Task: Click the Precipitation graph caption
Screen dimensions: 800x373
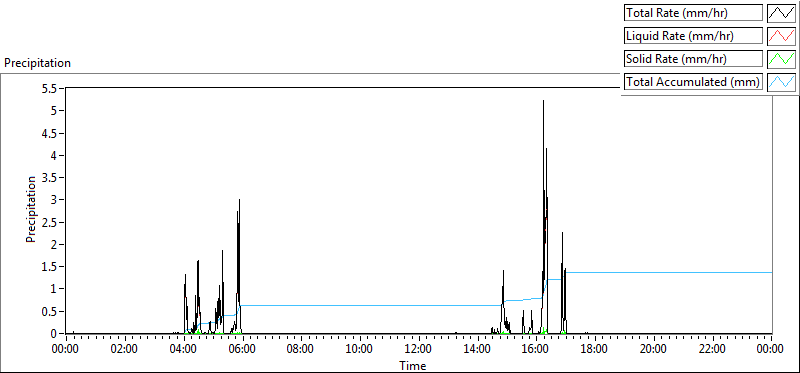Action: 37,63
